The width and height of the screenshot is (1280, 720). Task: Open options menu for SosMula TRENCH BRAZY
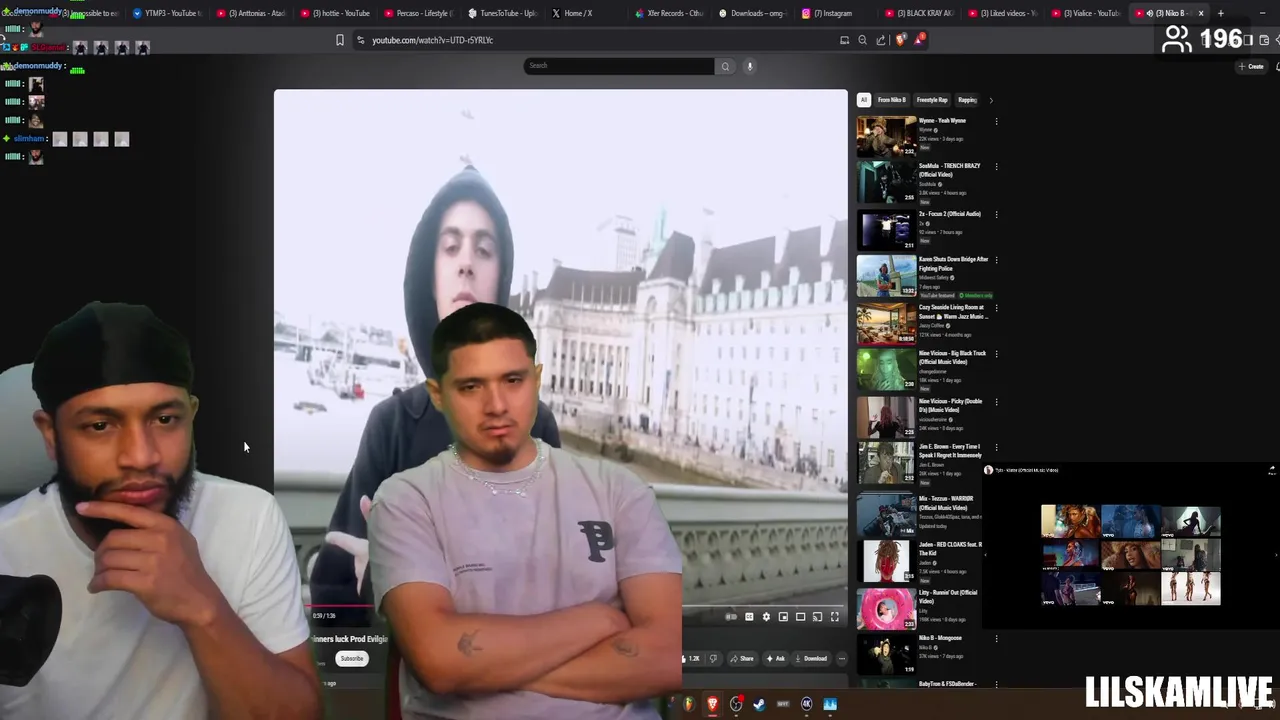[996, 167]
